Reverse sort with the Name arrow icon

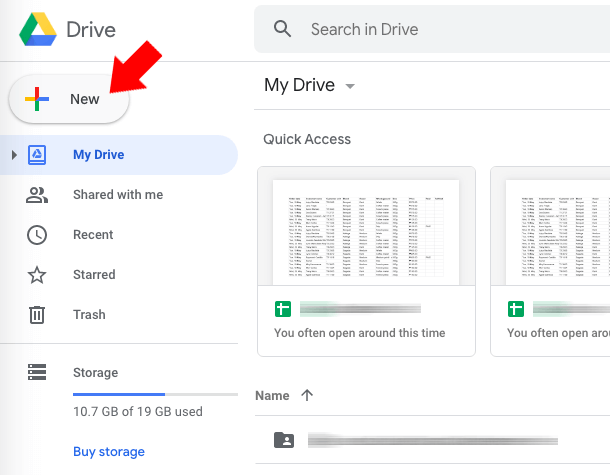coord(307,395)
